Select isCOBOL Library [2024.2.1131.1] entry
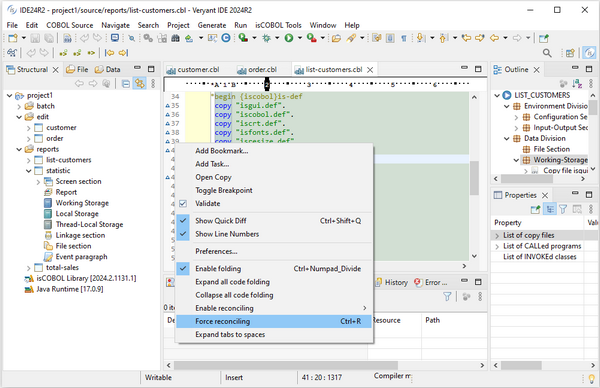 [80, 278]
